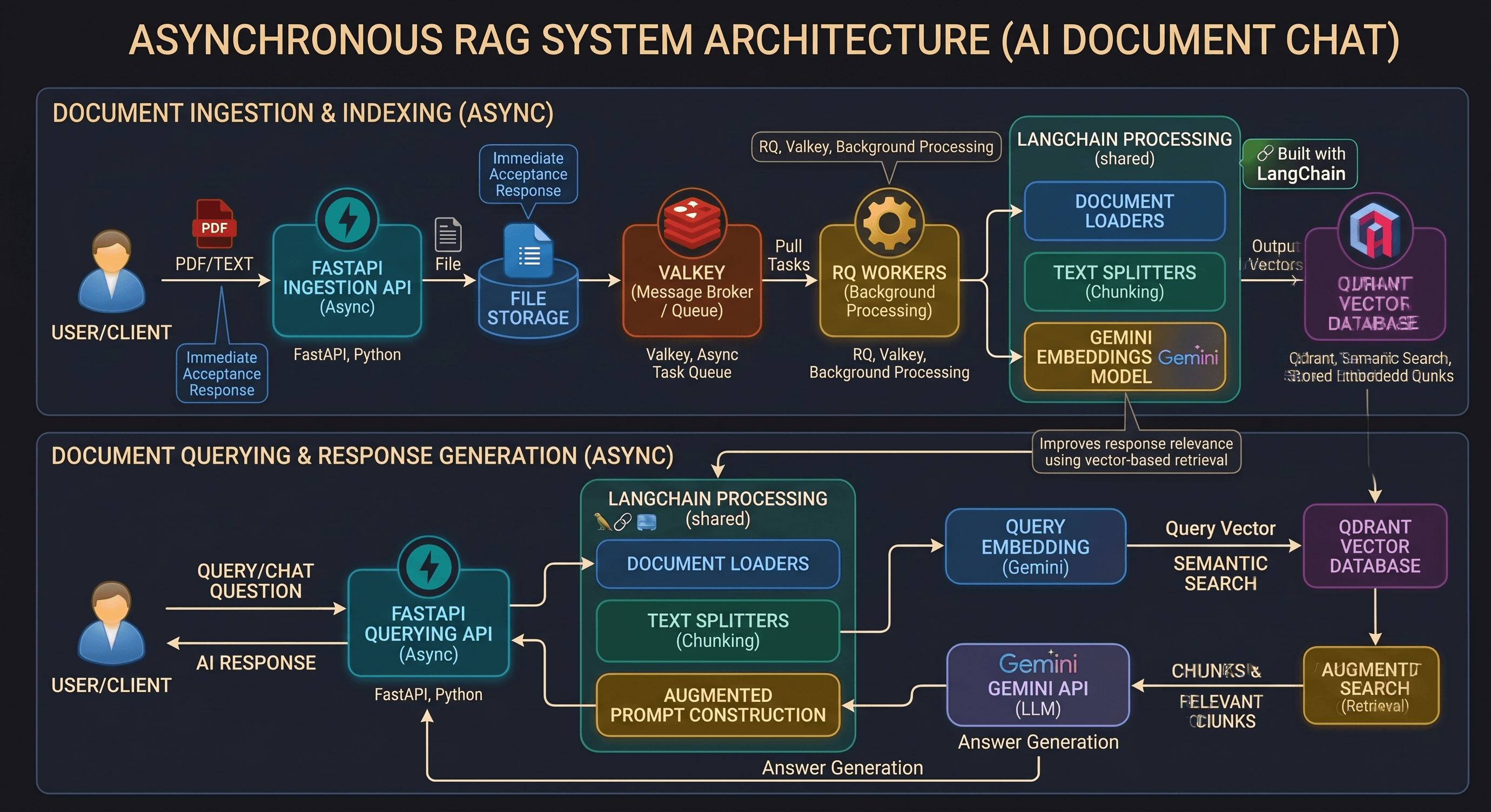Click the Answer Generation label on bottom arrow
This screenshot has height=812, width=1491.
(842, 768)
